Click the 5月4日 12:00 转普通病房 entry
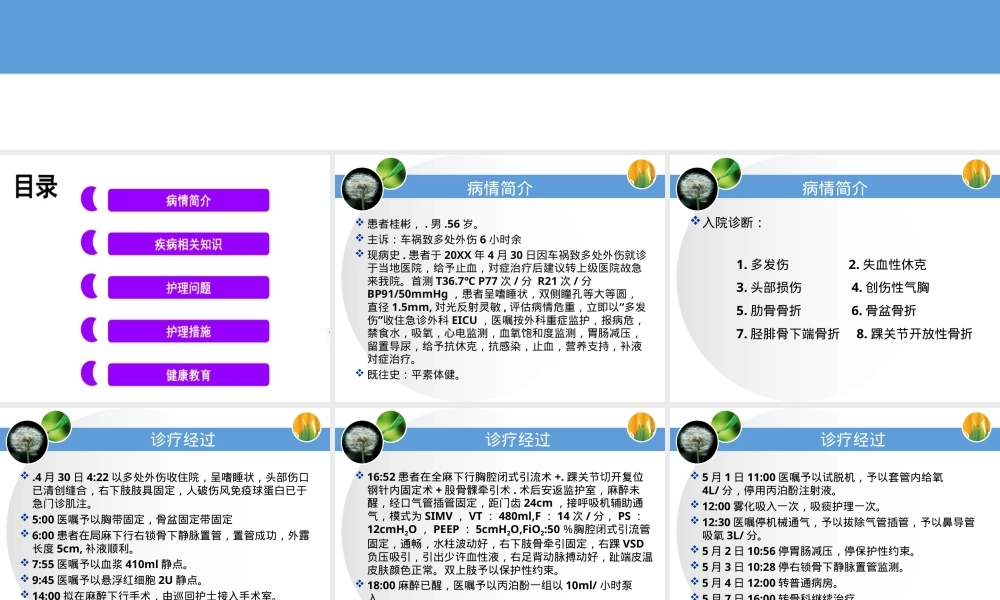Screen dimensions: 1000x600 point(770,583)
